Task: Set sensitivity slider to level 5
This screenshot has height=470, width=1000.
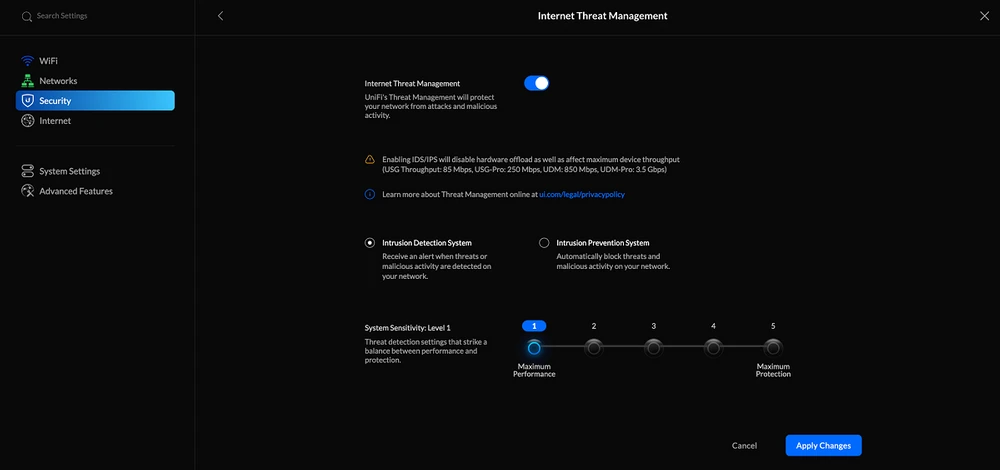Action: pos(773,347)
